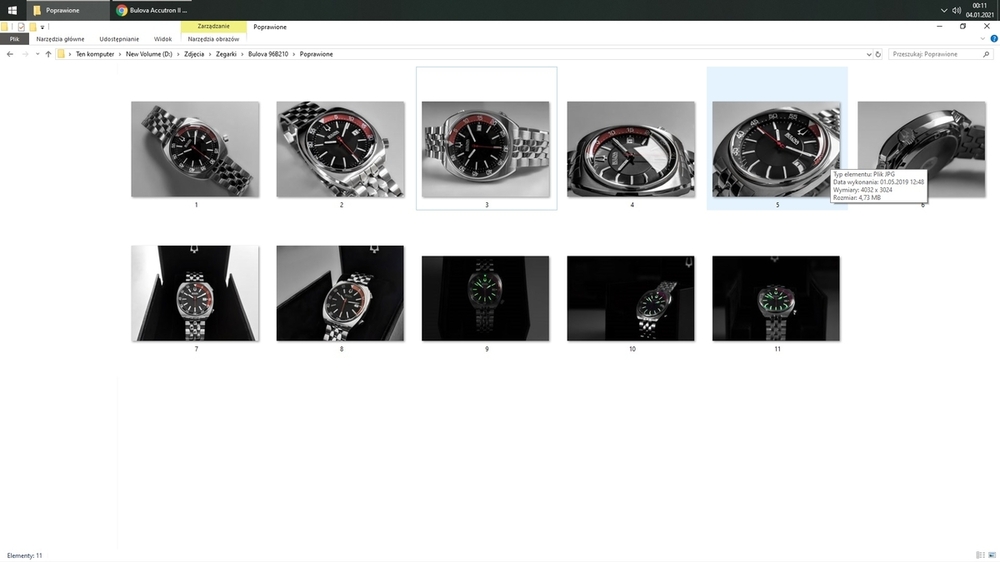Viewport: 1000px width, 562px height.
Task: Refresh the Poprawione folder view
Action: [x=878, y=54]
